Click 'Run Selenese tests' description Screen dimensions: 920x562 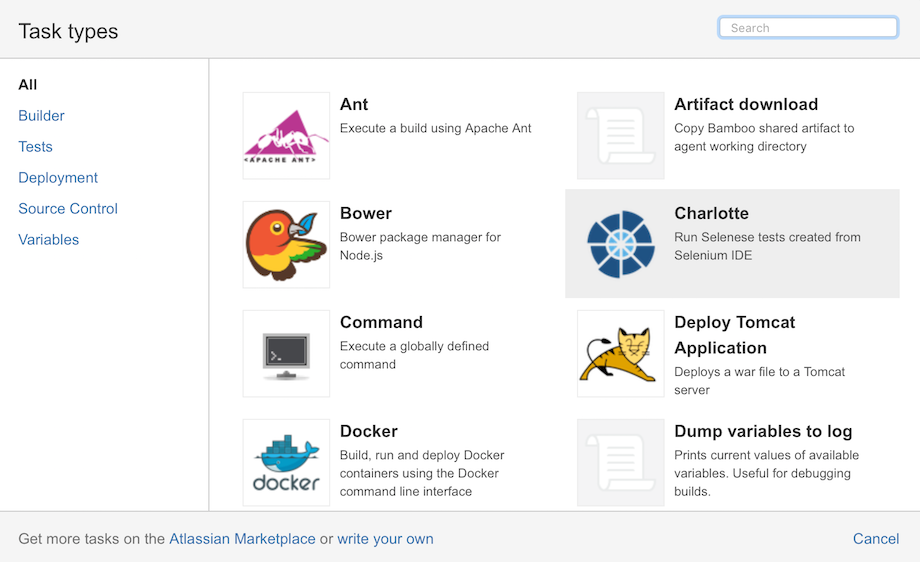767,246
